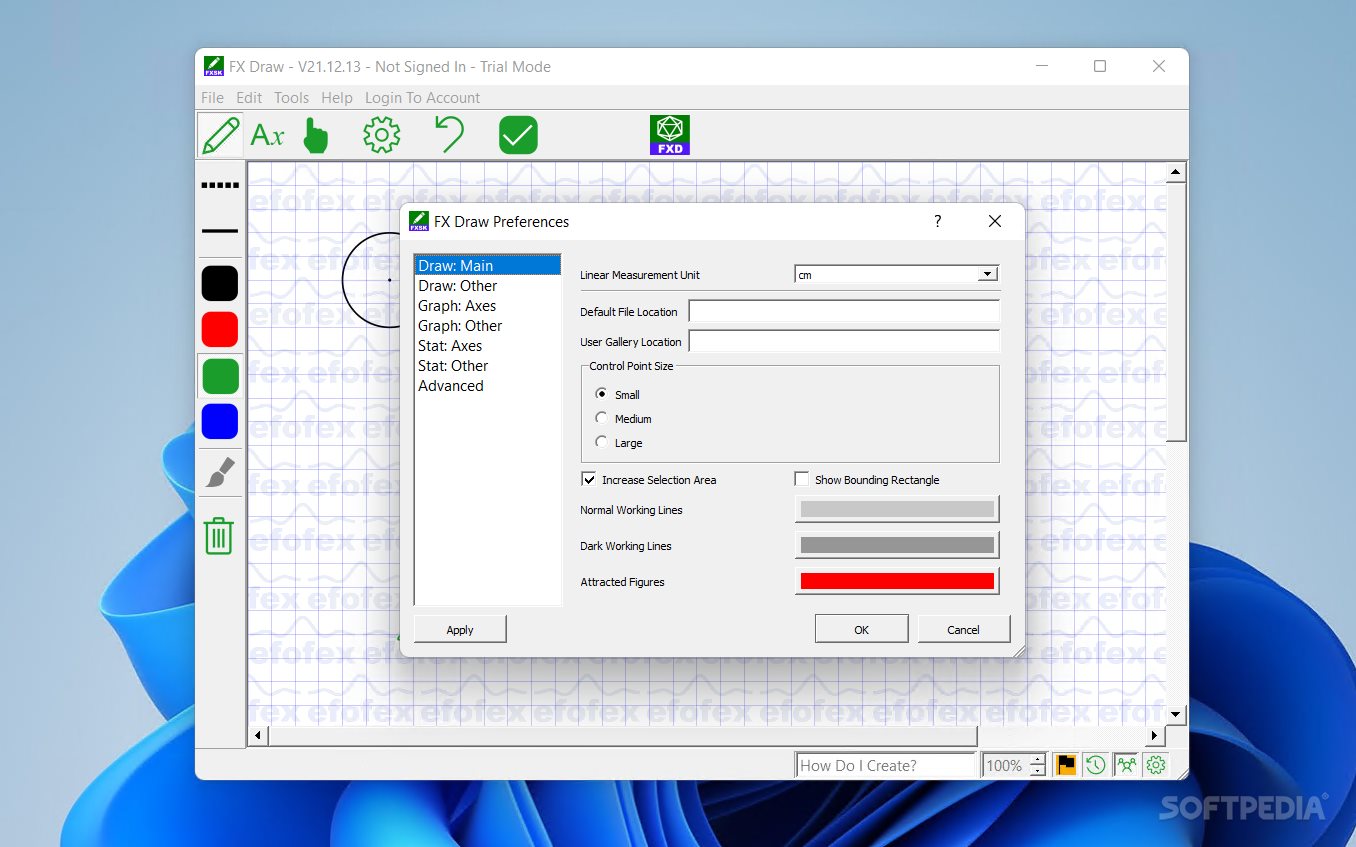This screenshot has width=1356, height=847.
Task: Click the How Do I Create? search box
Action: (x=885, y=765)
